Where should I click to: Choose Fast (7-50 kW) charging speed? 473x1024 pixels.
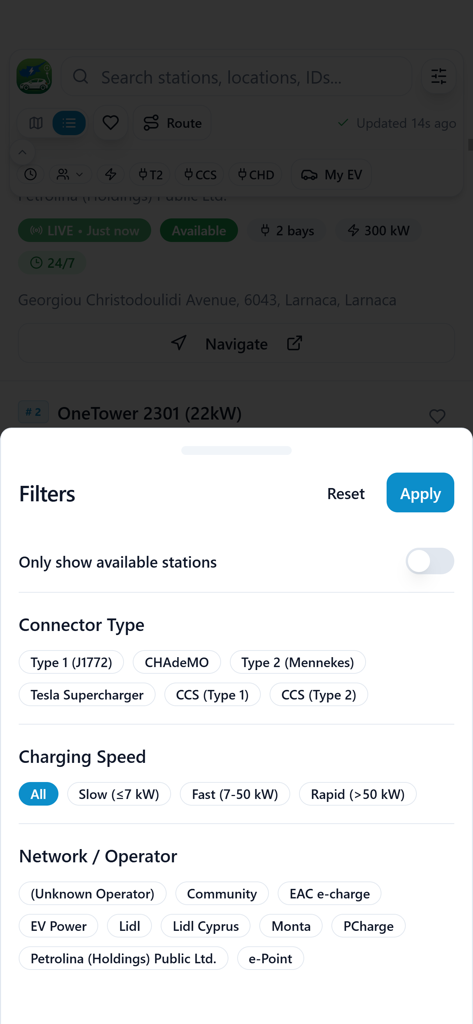235,794
